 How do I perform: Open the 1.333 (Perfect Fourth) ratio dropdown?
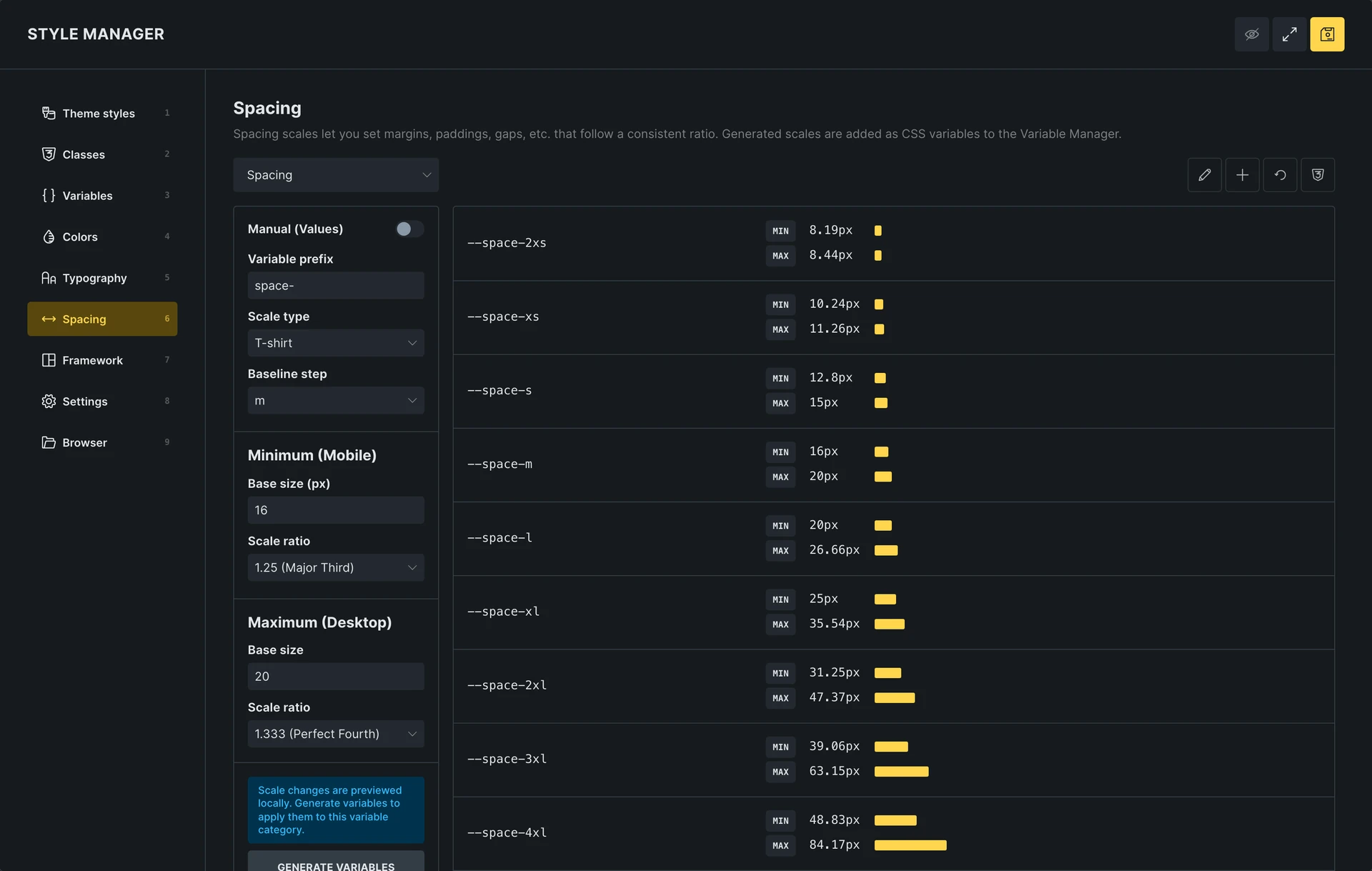coord(336,734)
